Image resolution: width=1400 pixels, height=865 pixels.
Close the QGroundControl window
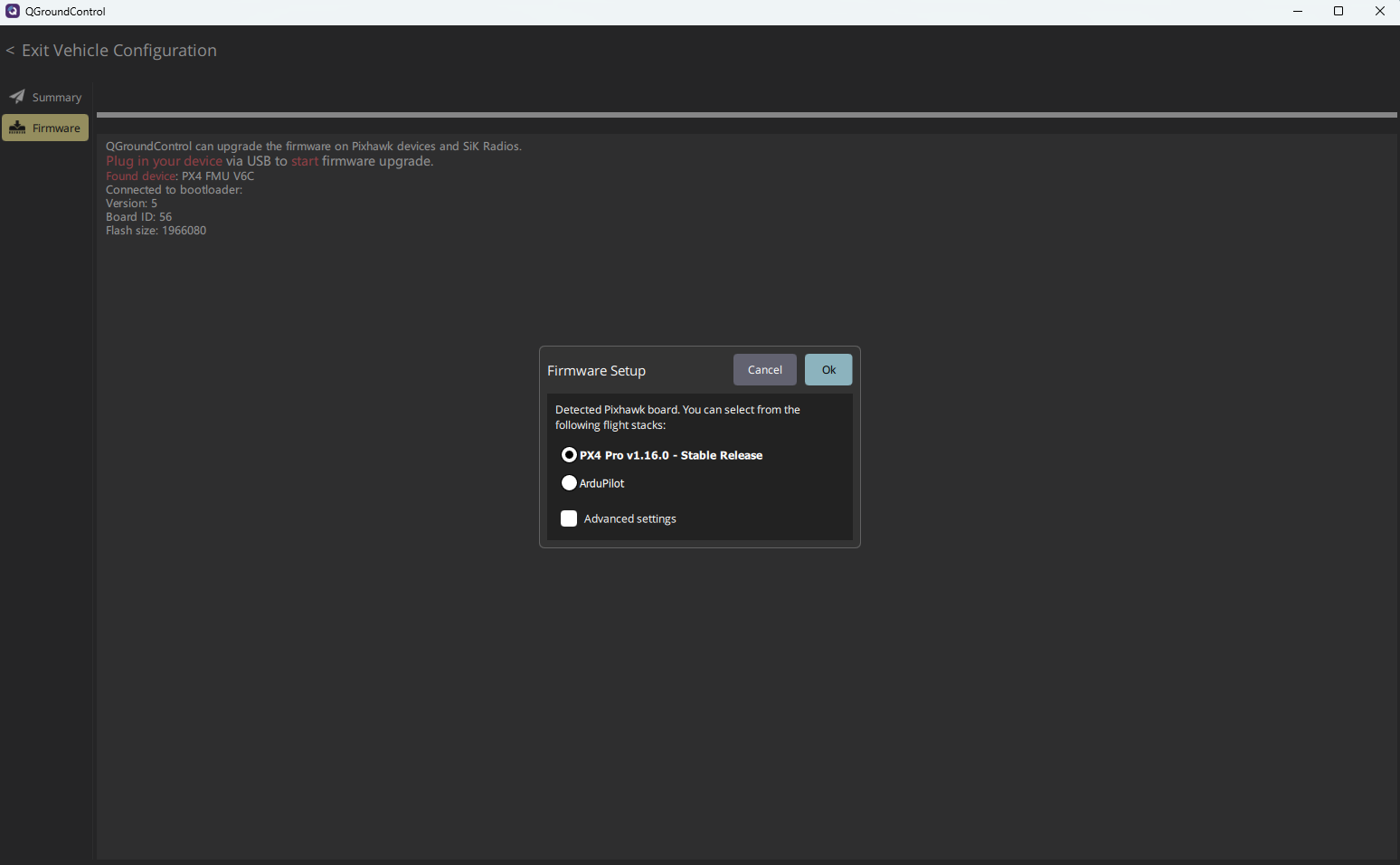pos(1380,11)
